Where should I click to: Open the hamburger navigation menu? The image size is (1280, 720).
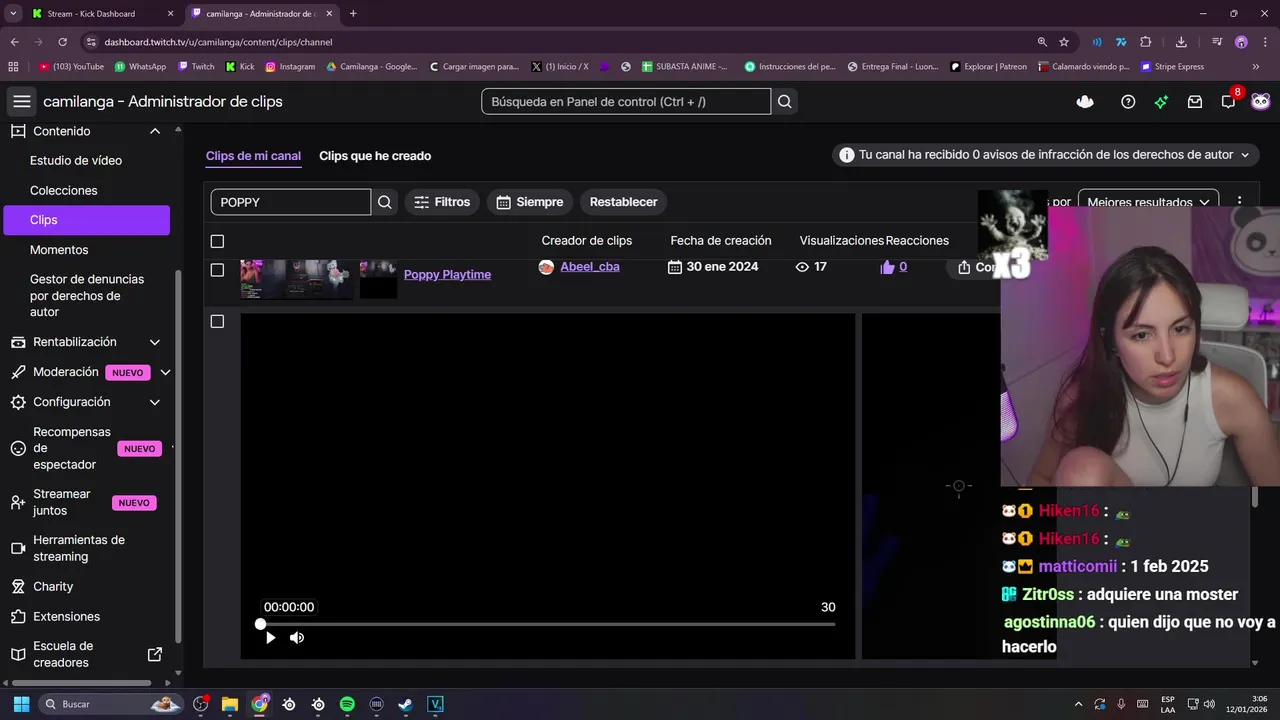click(x=22, y=101)
